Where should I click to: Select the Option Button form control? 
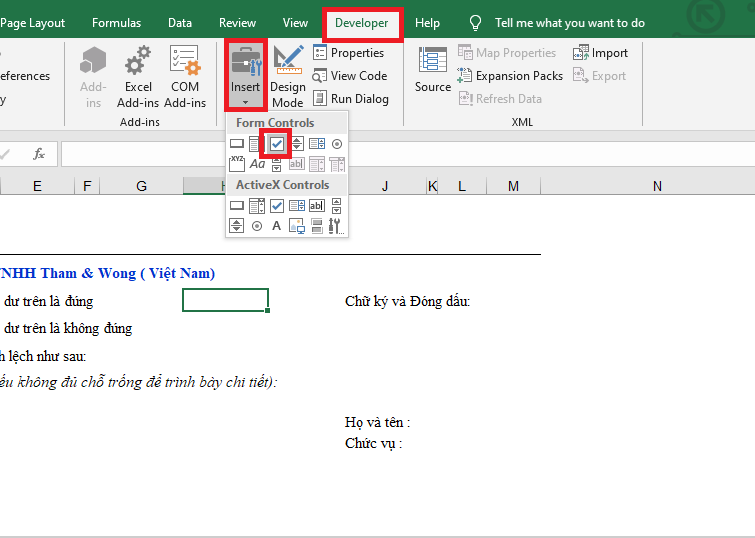[337, 144]
